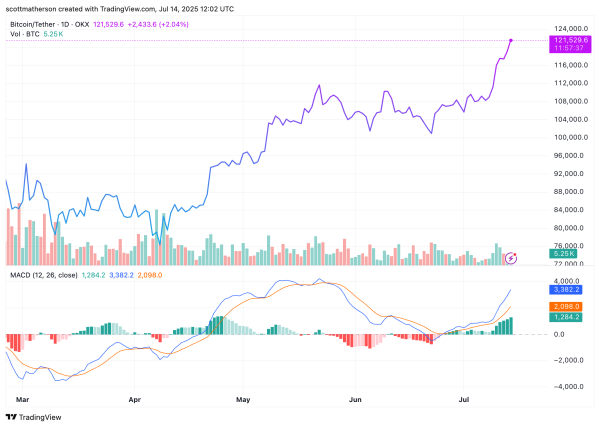Click the purple lightning event icon
Viewport: 600px width, 427px height.
[x=512, y=258]
